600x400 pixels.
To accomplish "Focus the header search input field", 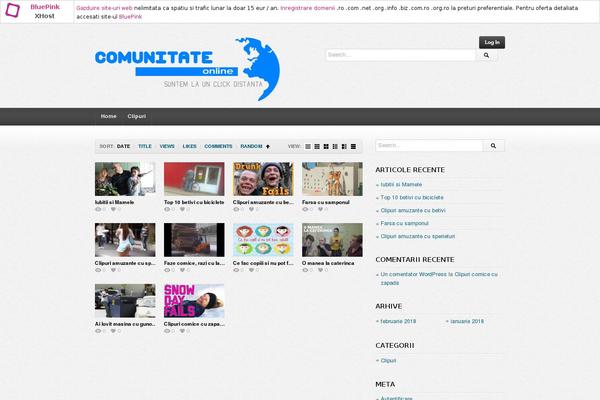I will pyautogui.click(x=401, y=55).
